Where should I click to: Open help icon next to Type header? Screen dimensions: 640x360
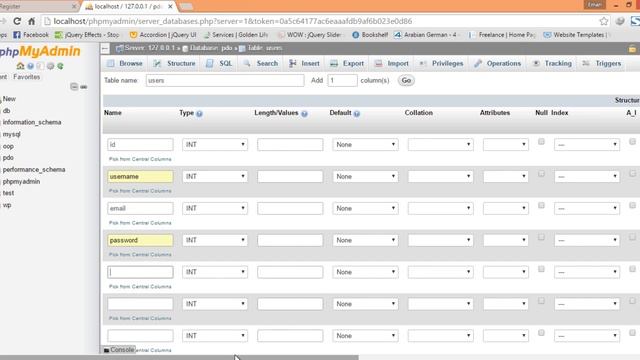point(199,113)
